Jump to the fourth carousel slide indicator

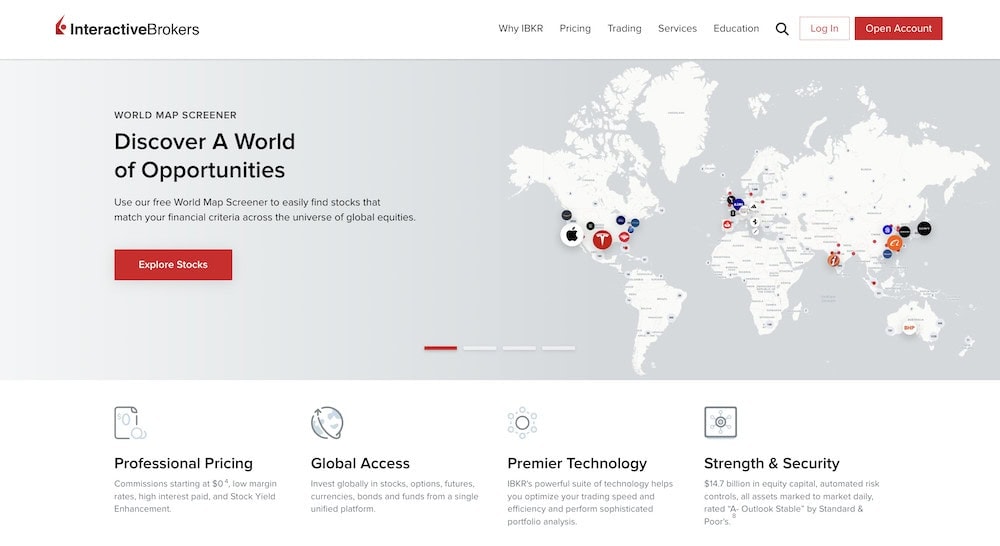tap(558, 348)
